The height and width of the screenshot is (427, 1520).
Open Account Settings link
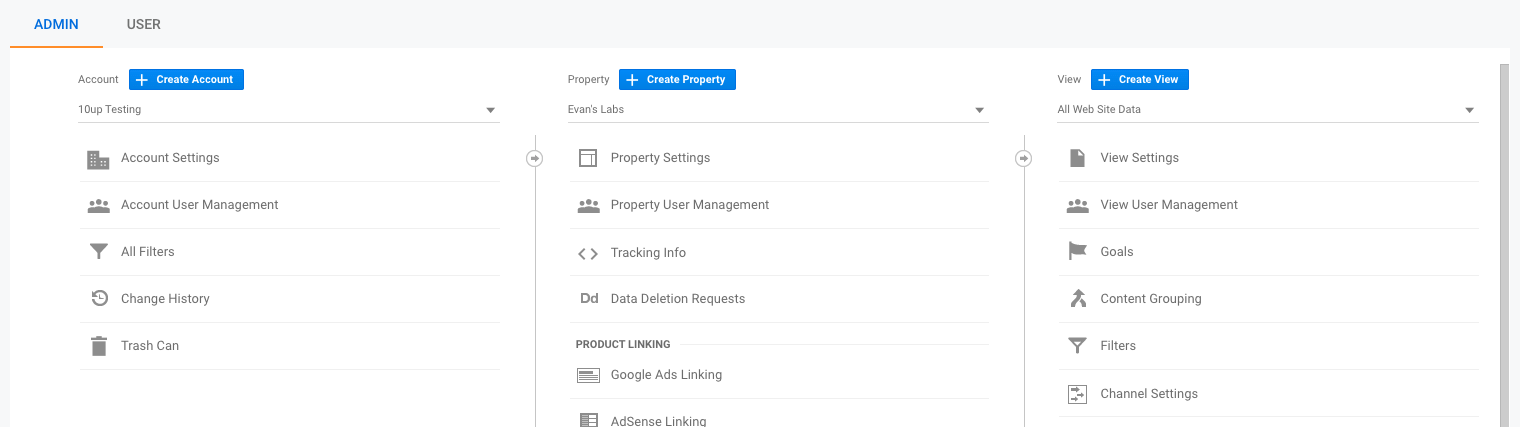tap(170, 158)
